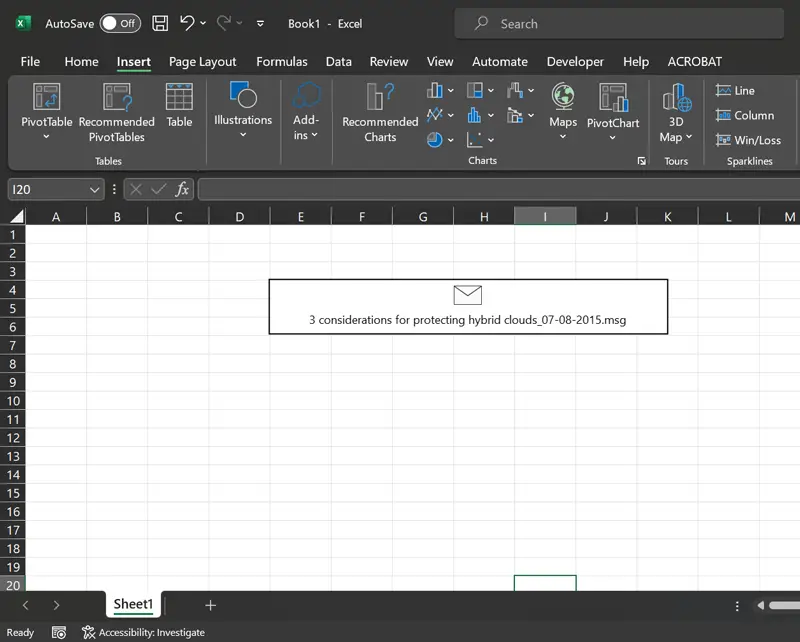Insert a Win/Loss sparkline
Screen dimensions: 800x642
[x=748, y=140]
